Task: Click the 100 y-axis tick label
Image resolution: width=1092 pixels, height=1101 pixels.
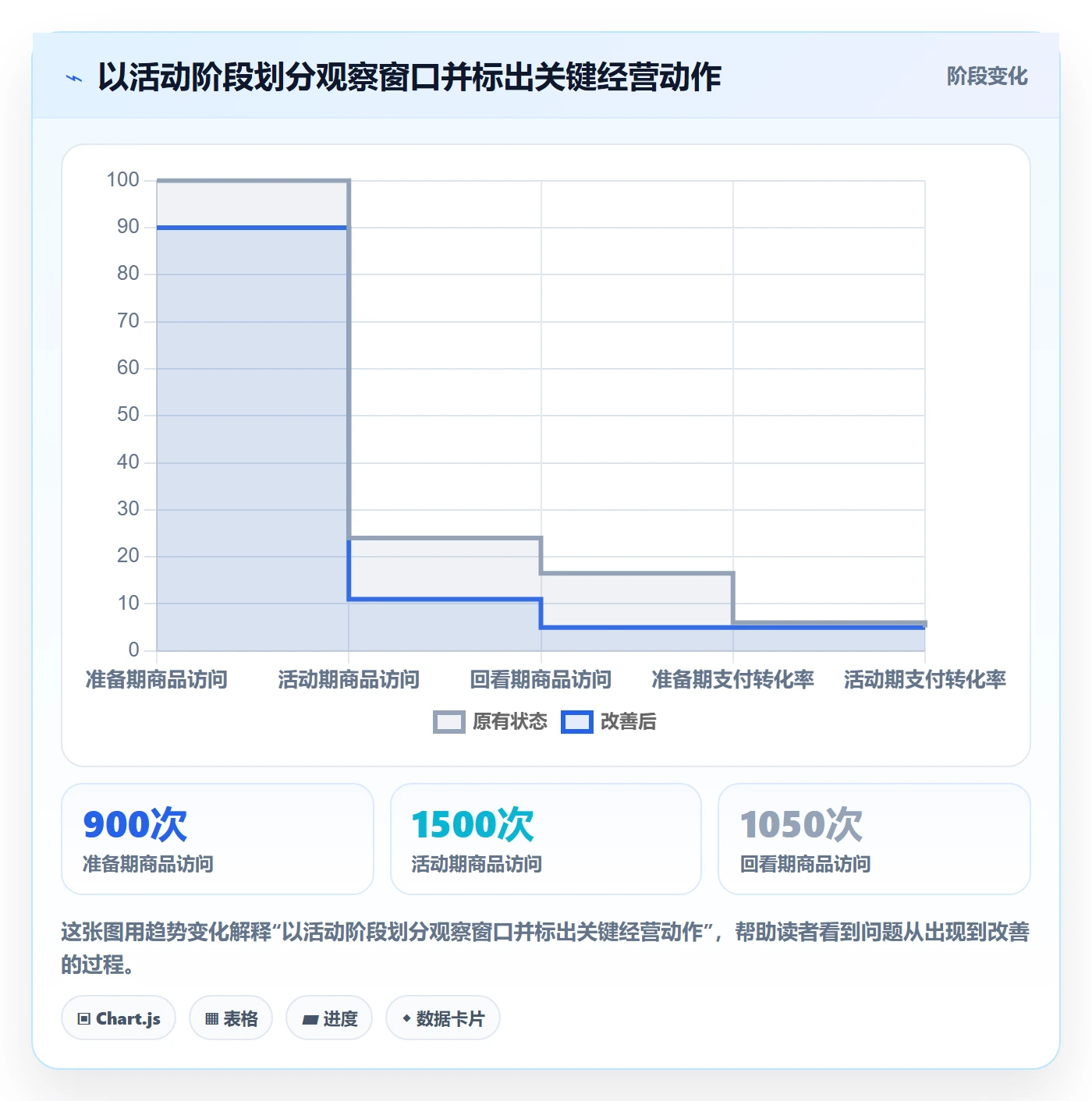Action: pos(123,180)
